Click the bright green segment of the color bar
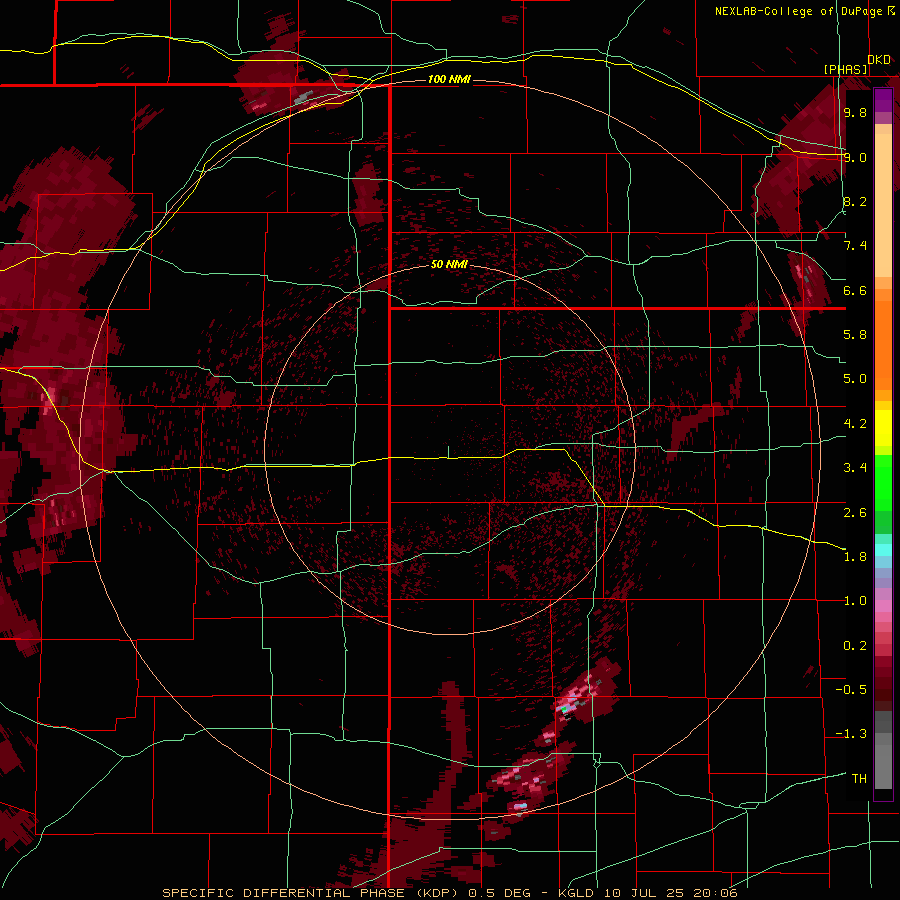The height and width of the screenshot is (900, 900). click(883, 484)
